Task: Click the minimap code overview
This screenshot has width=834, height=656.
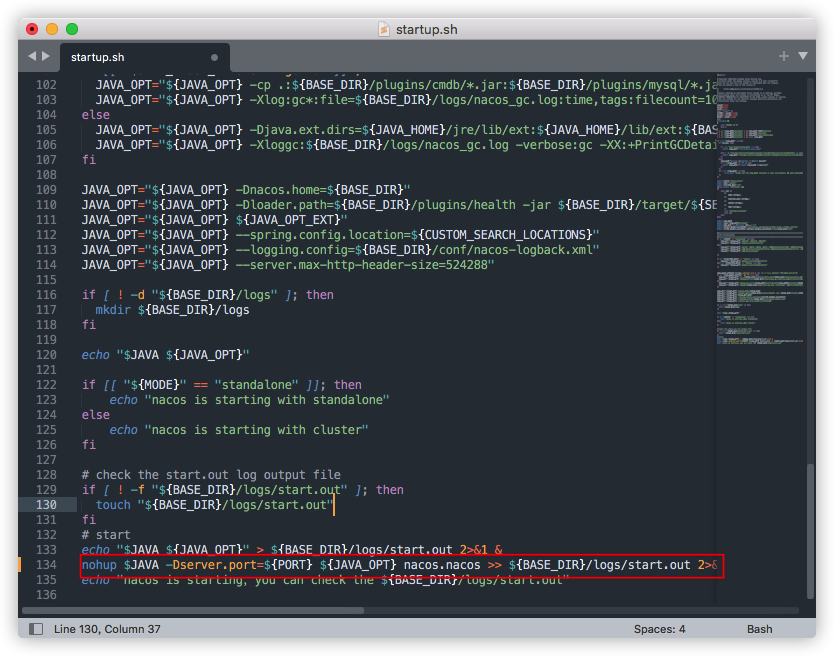Action: [760, 210]
